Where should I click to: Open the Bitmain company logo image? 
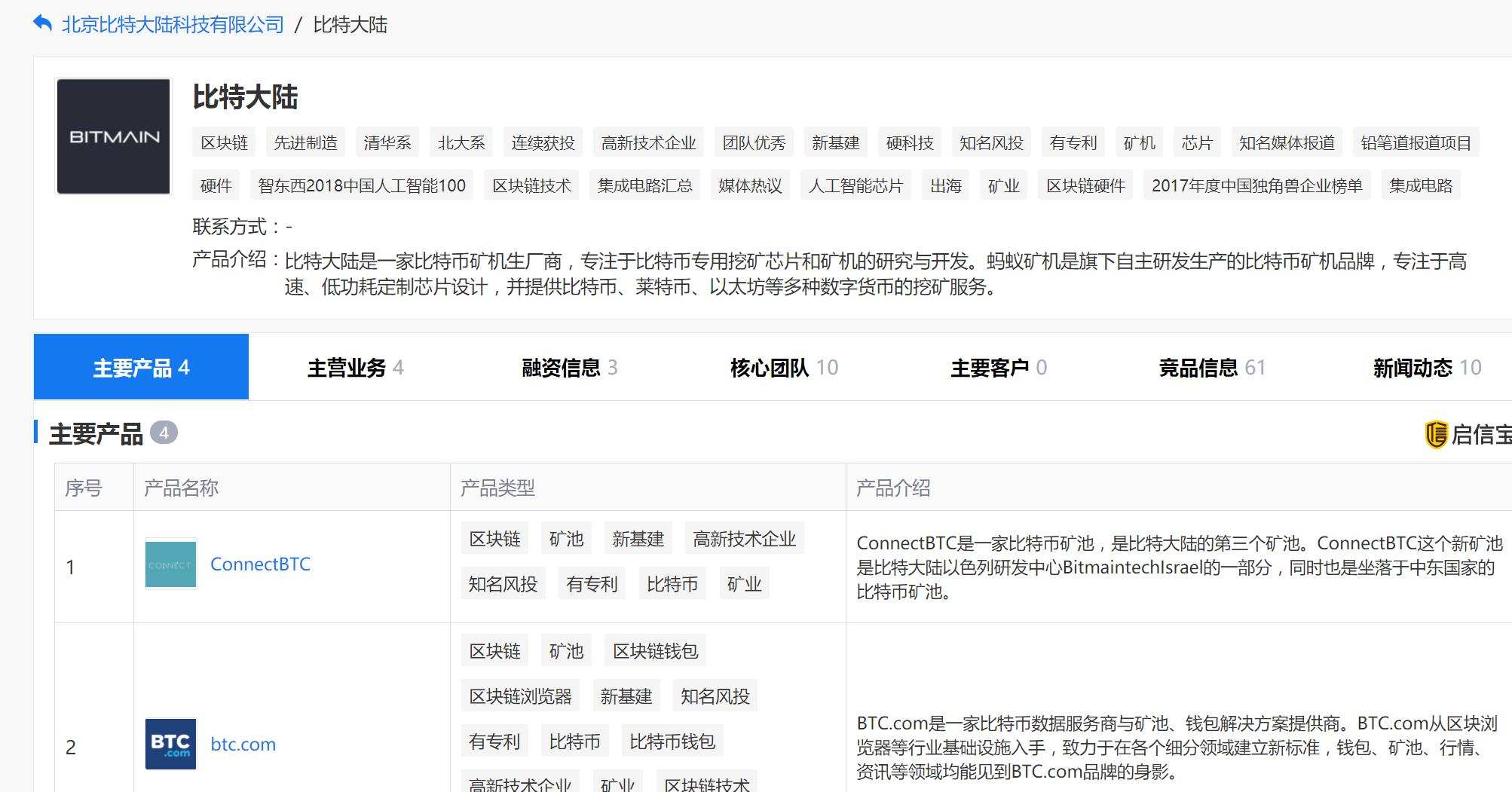coord(114,136)
